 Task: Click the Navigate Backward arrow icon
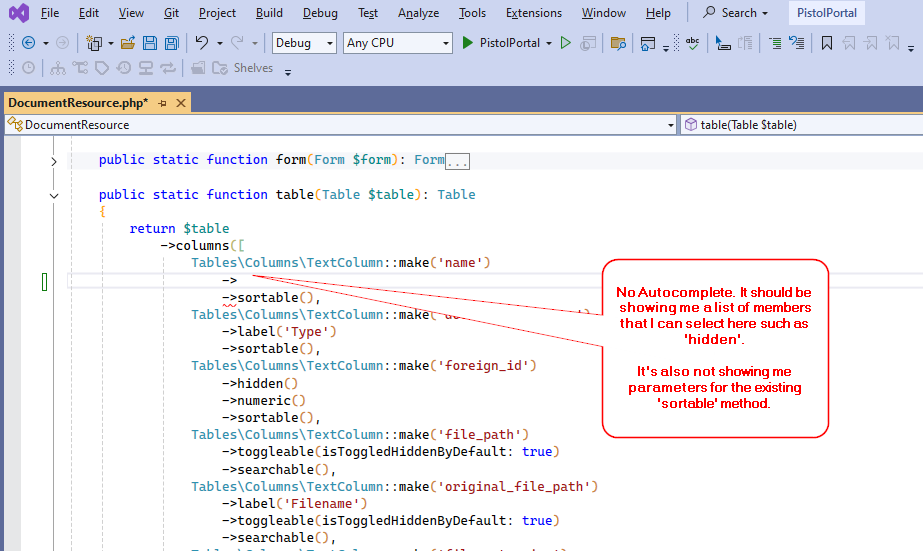pos(28,43)
